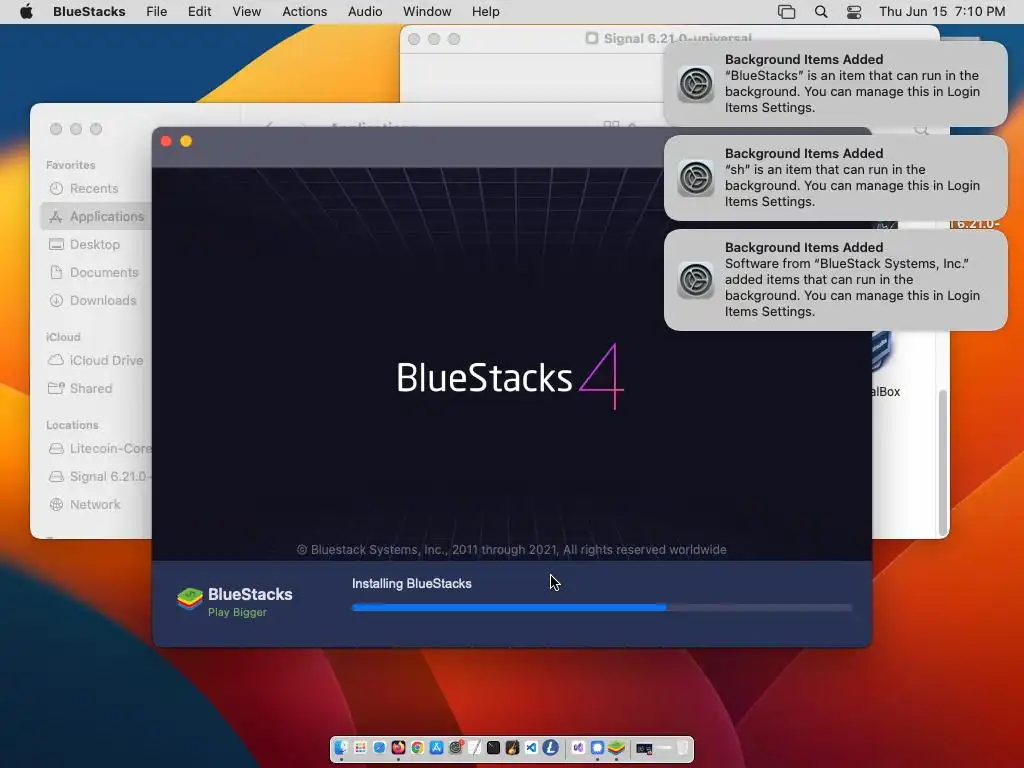Select Applications in Finder sidebar

point(97,216)
